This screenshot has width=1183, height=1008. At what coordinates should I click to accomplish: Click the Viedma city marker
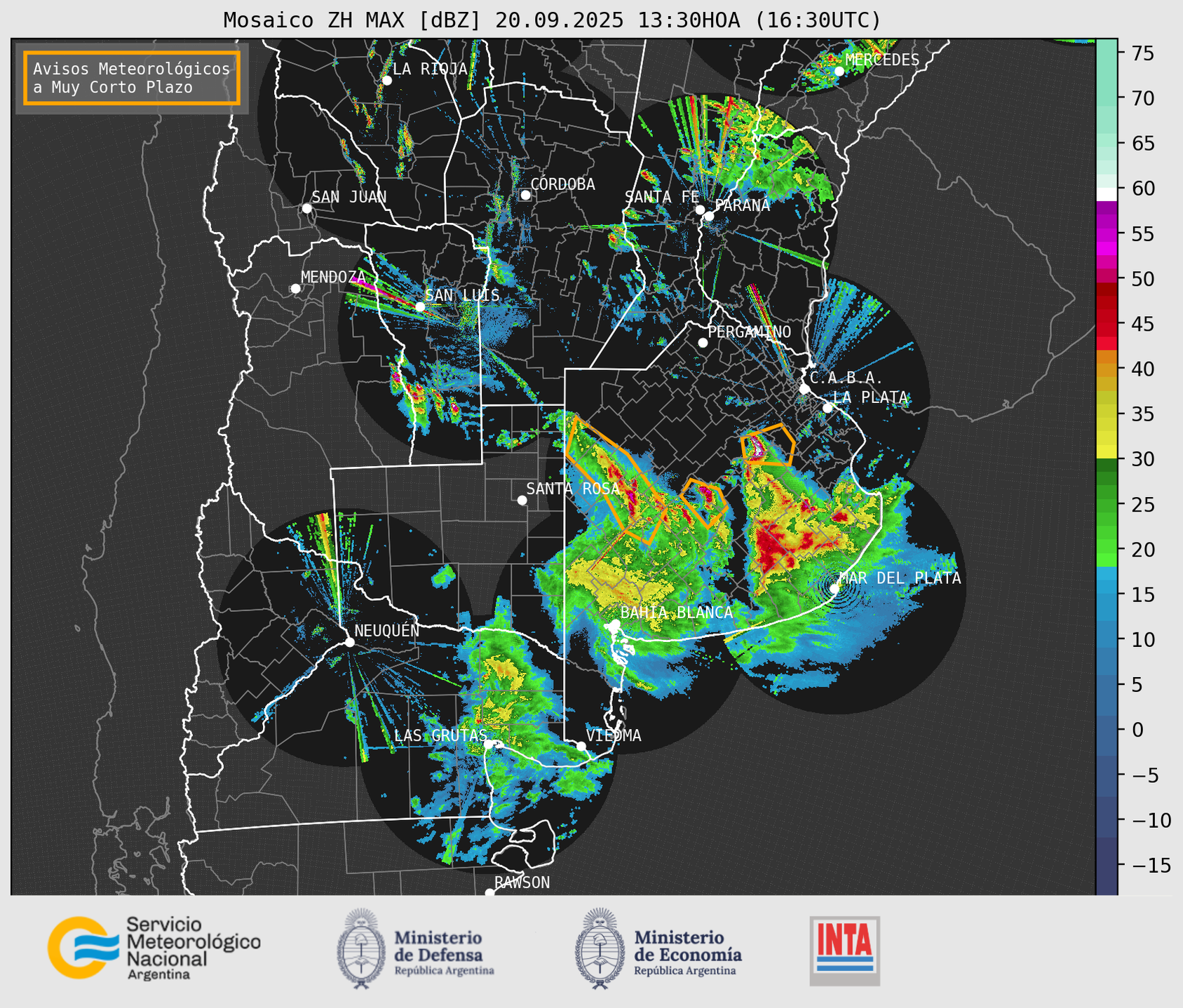click(581, 746)
